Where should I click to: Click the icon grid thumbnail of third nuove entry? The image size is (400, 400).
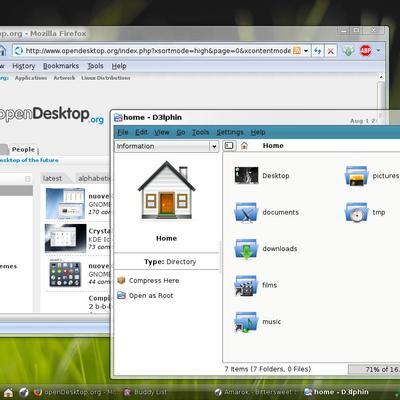65,273
